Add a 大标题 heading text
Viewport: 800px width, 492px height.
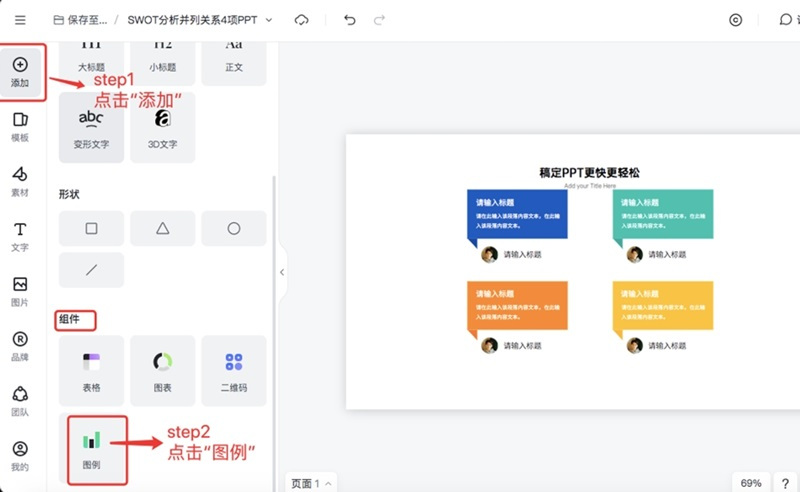91,63
